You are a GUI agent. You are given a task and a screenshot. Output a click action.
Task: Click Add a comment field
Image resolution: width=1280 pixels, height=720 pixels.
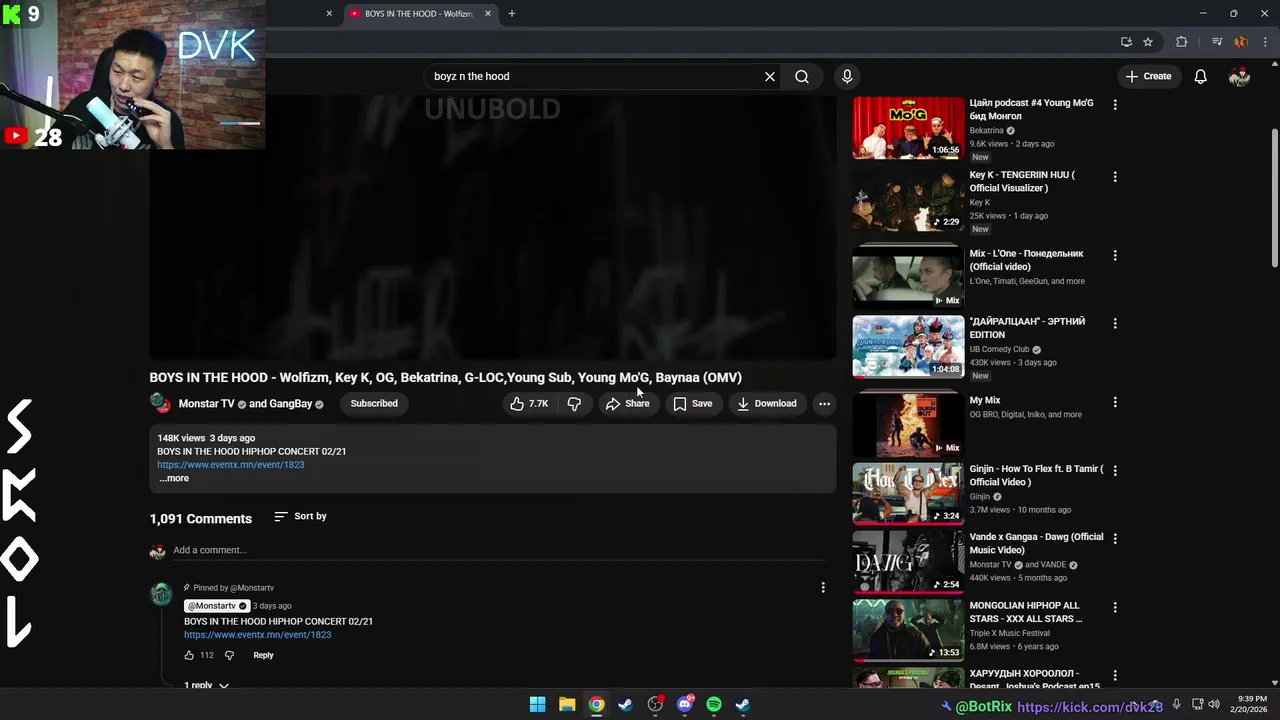pos(500,550)
